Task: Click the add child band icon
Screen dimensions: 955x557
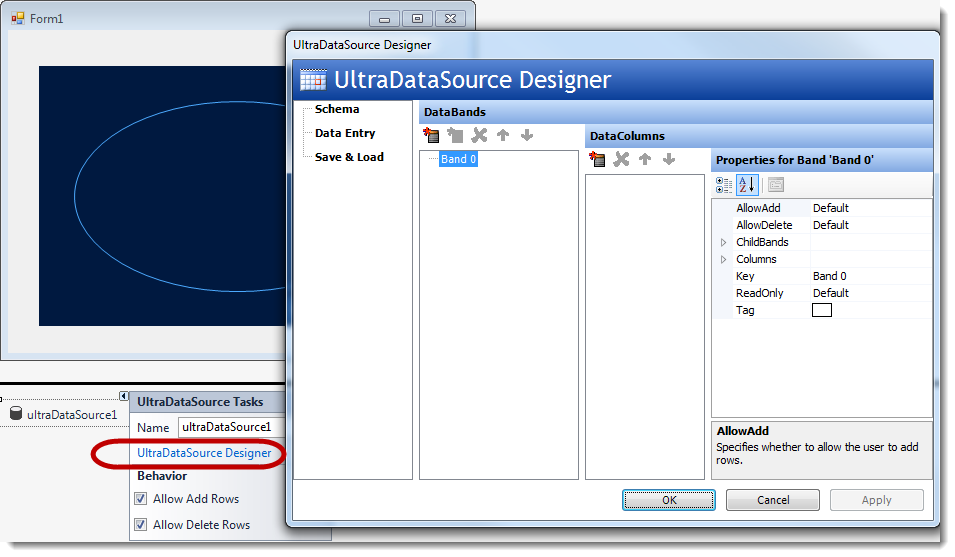Action: (x=456, y=135)
